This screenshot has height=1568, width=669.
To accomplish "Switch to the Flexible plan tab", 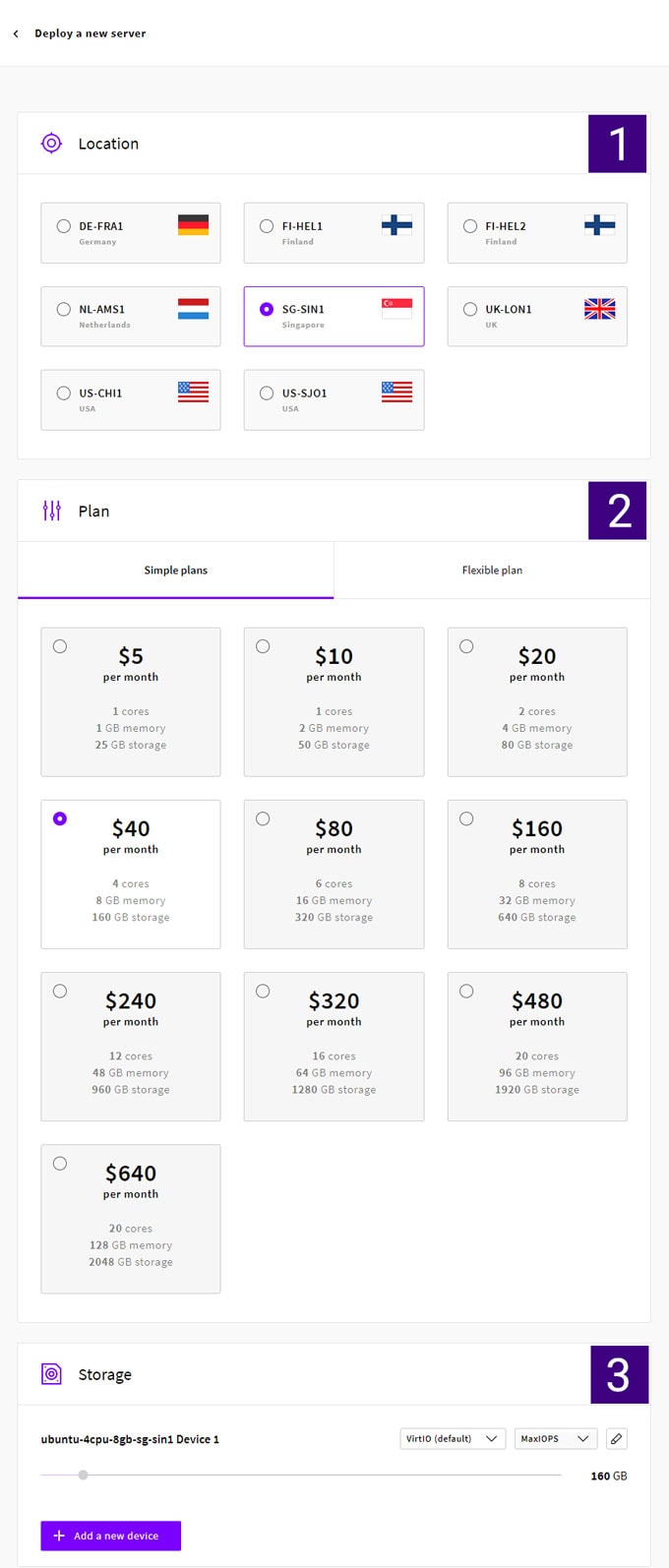I will pyautogui.click(x=493, y=570).
